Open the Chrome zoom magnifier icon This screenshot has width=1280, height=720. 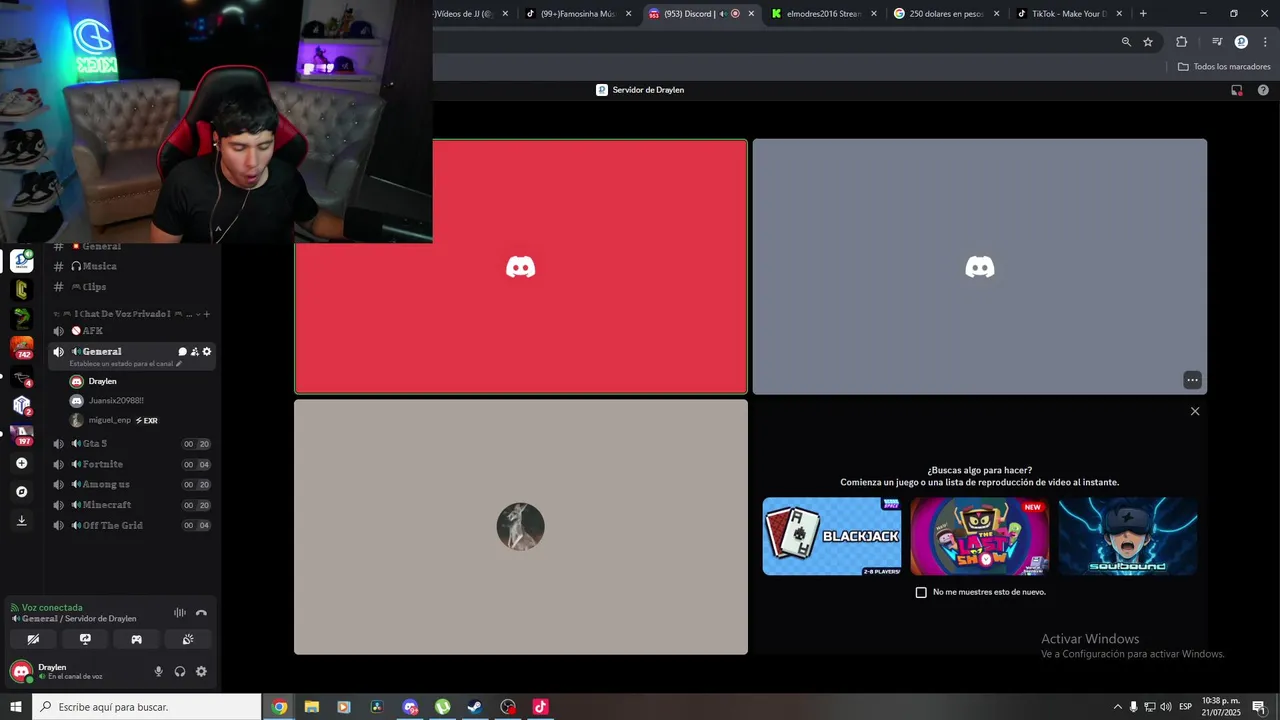pyautogui.click(x=1126, y=42)
